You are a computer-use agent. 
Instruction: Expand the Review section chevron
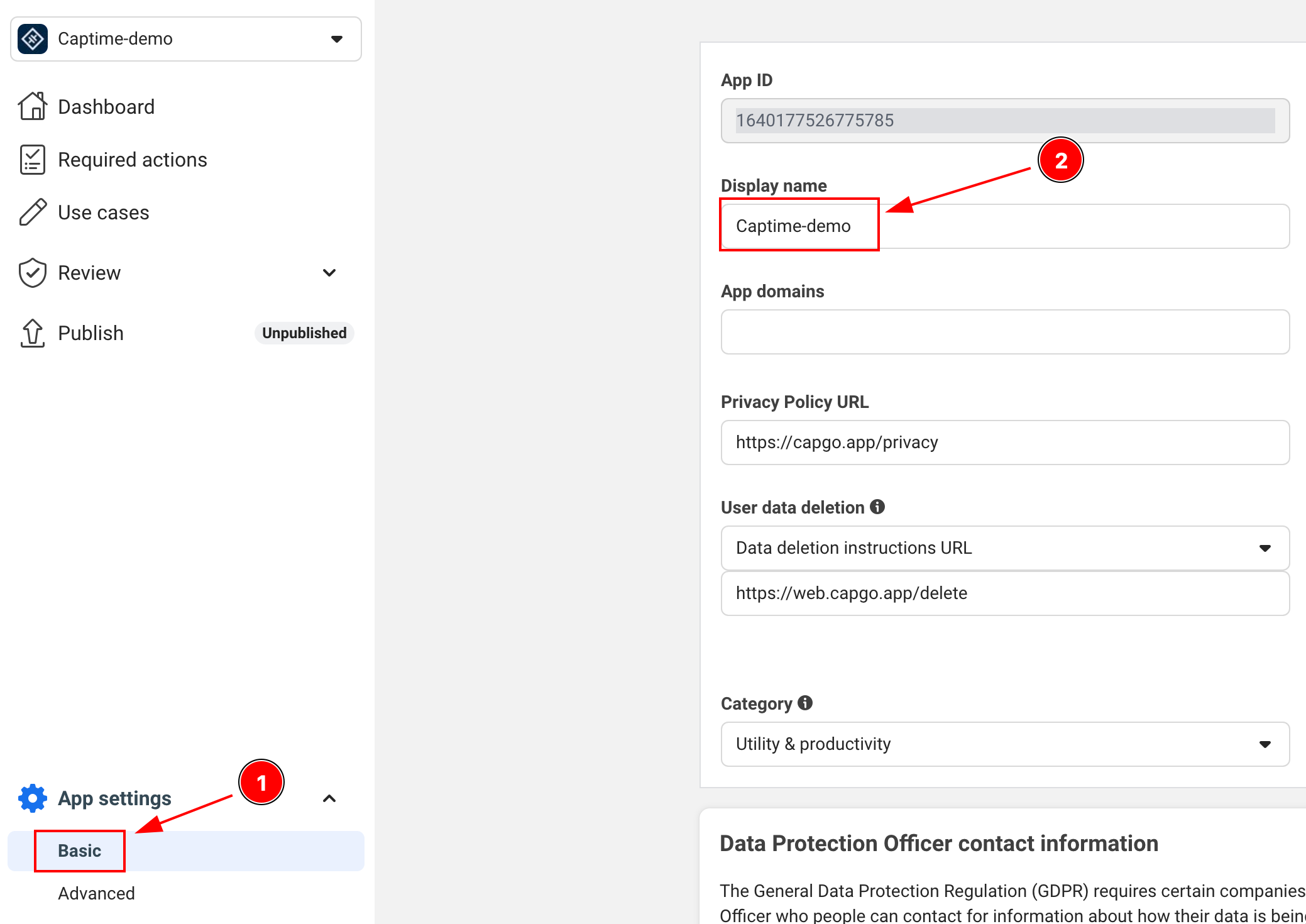click(x=329, y=273)
